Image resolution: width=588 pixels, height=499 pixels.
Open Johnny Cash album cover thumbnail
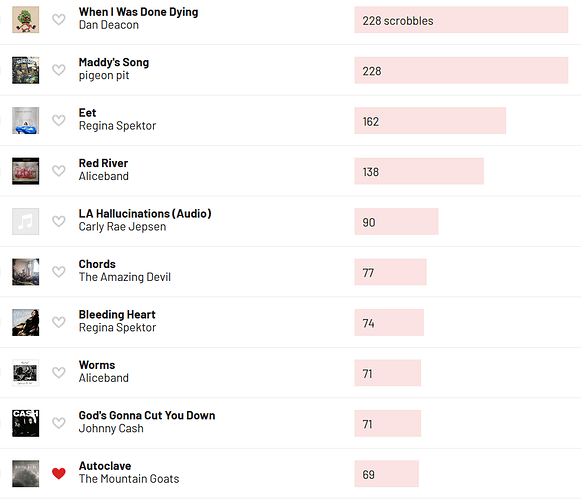point(26,423)
